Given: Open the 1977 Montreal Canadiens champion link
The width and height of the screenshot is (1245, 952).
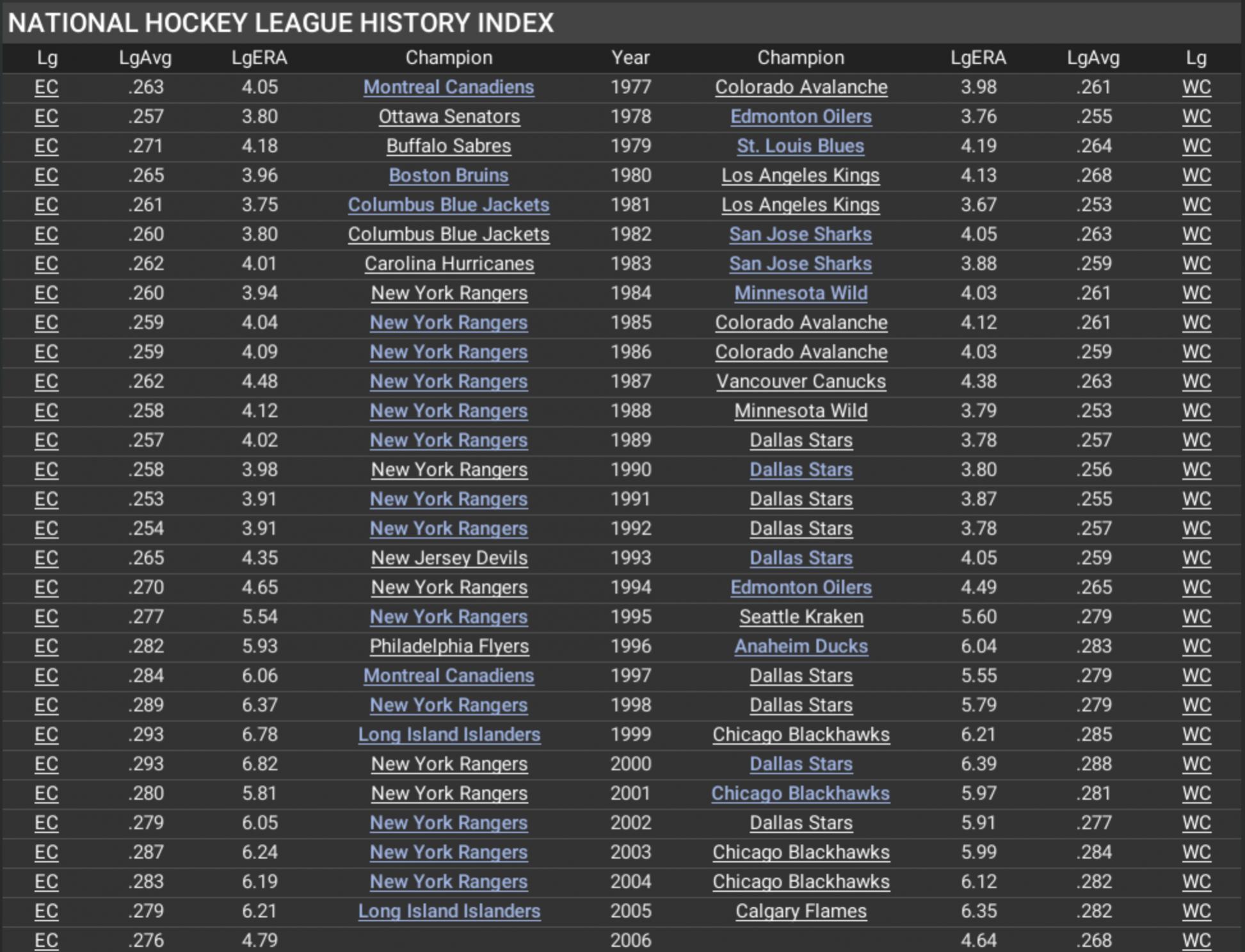Looking at the screenshot, I should point(448,87).
